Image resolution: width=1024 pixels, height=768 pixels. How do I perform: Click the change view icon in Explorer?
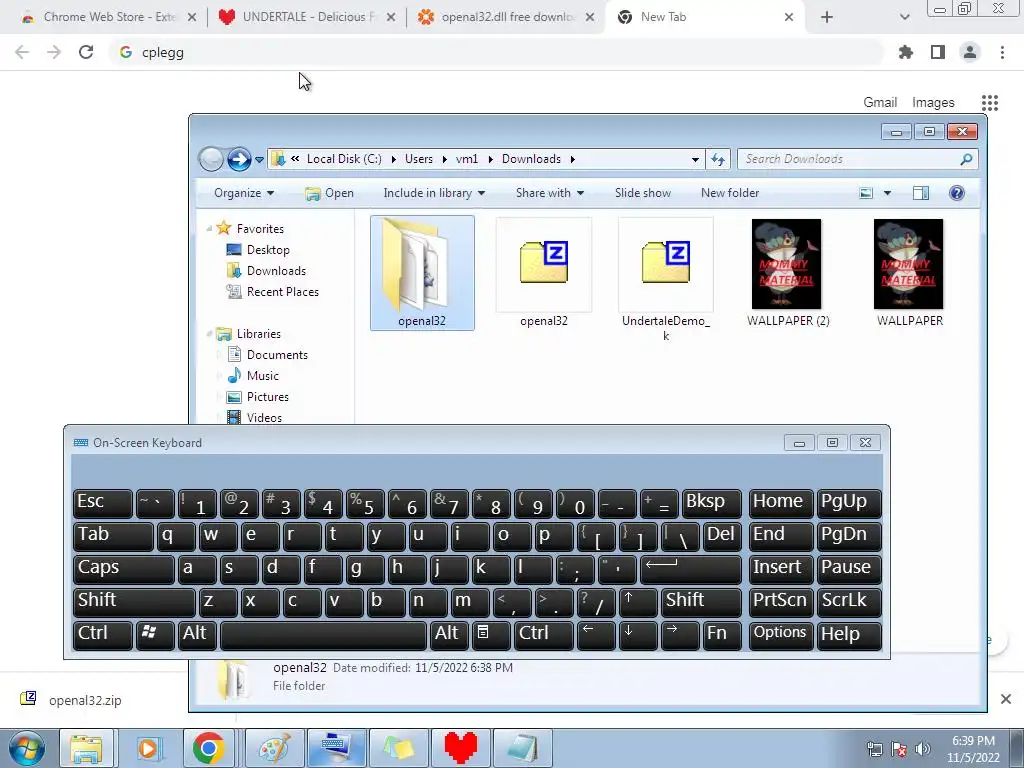866,193
